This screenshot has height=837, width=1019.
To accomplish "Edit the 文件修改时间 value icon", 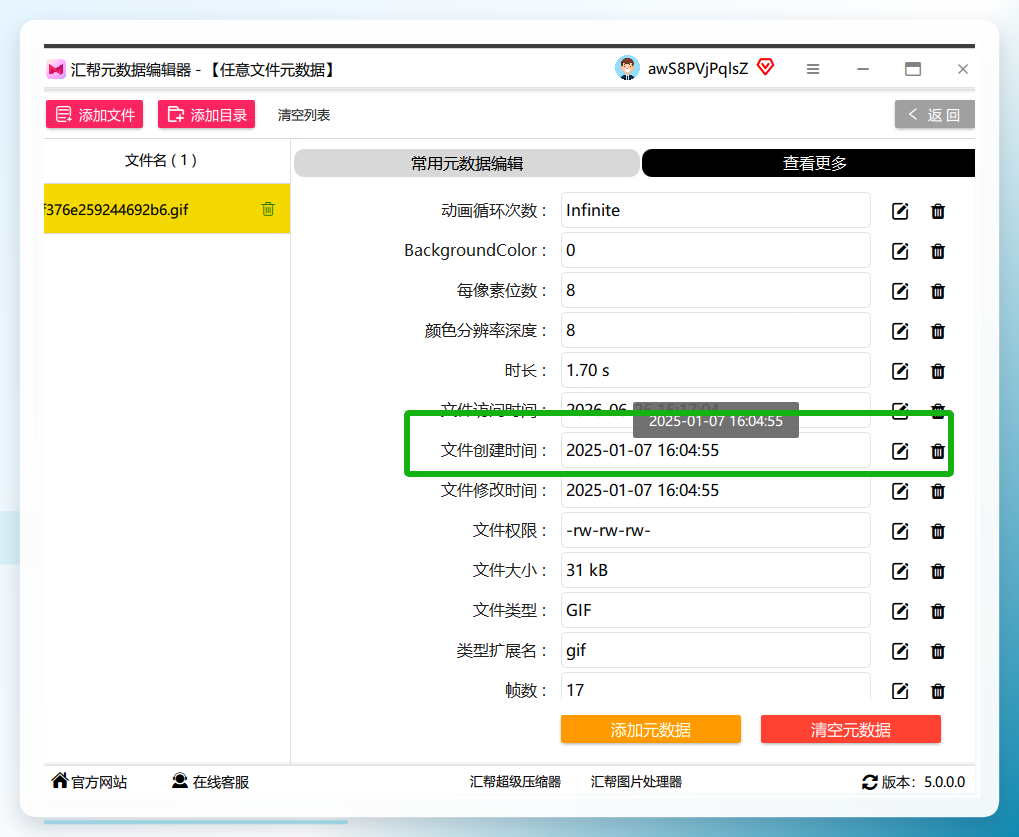I will 900,491.
